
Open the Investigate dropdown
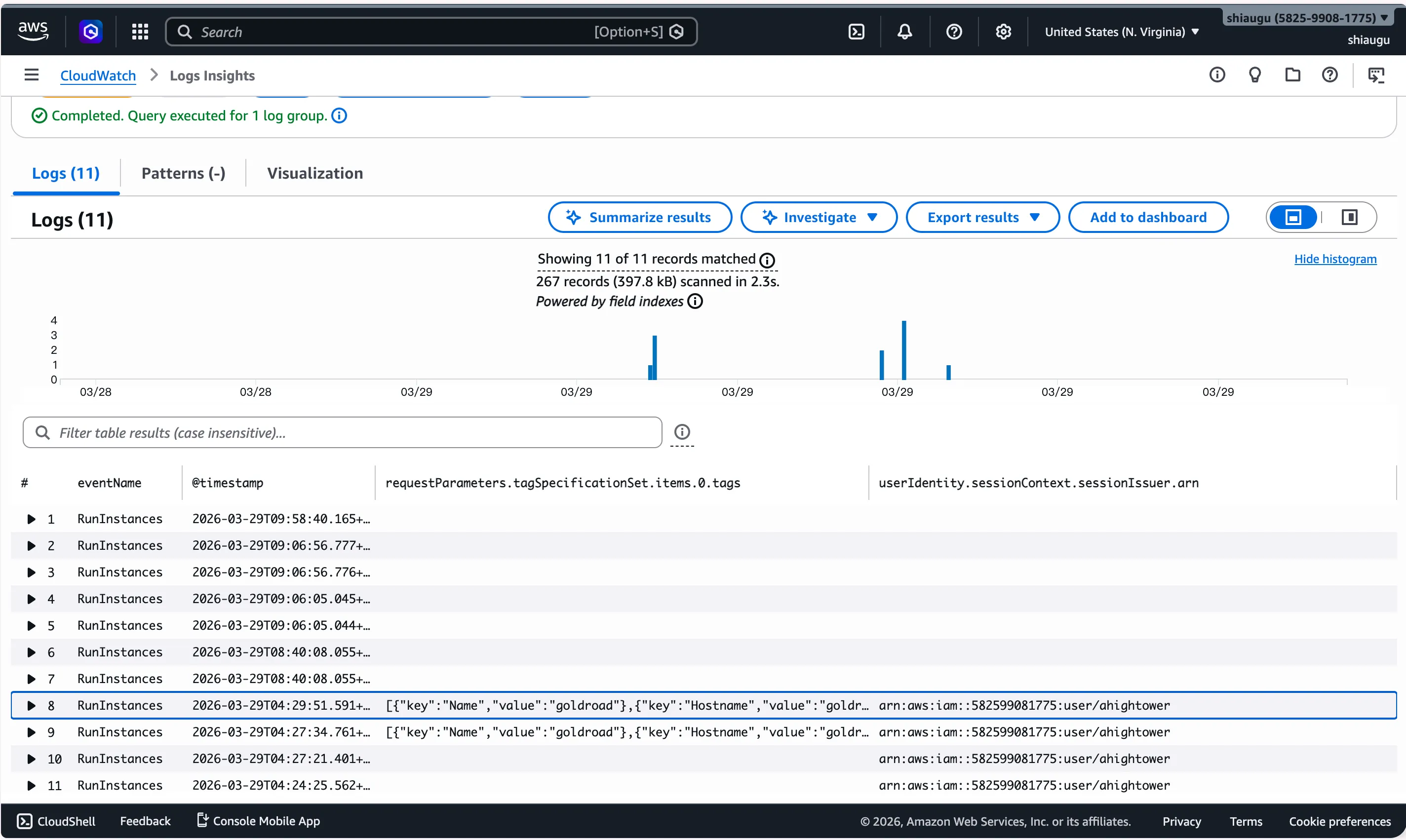coord(819,217)
